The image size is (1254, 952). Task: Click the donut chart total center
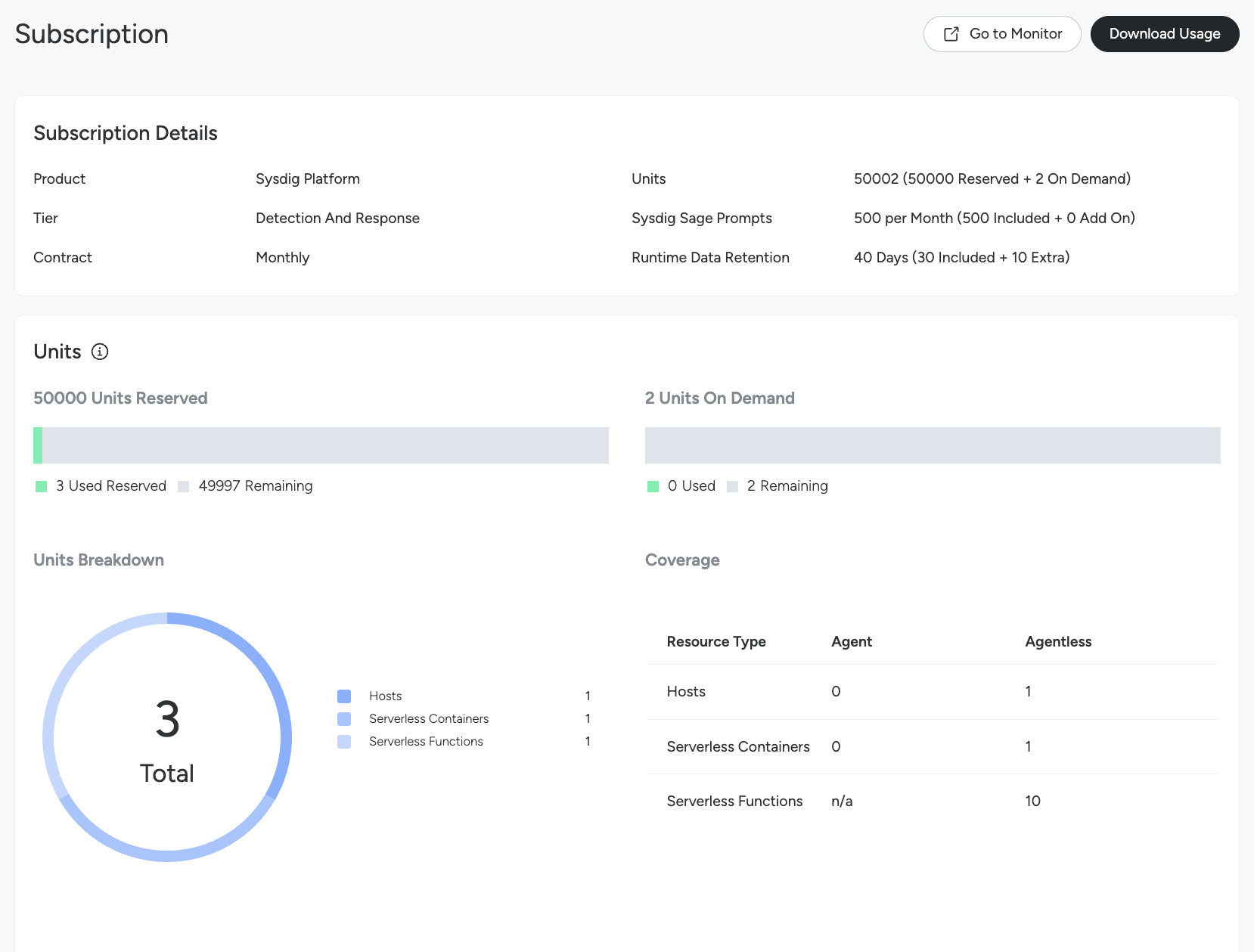[x=167, y=737]
